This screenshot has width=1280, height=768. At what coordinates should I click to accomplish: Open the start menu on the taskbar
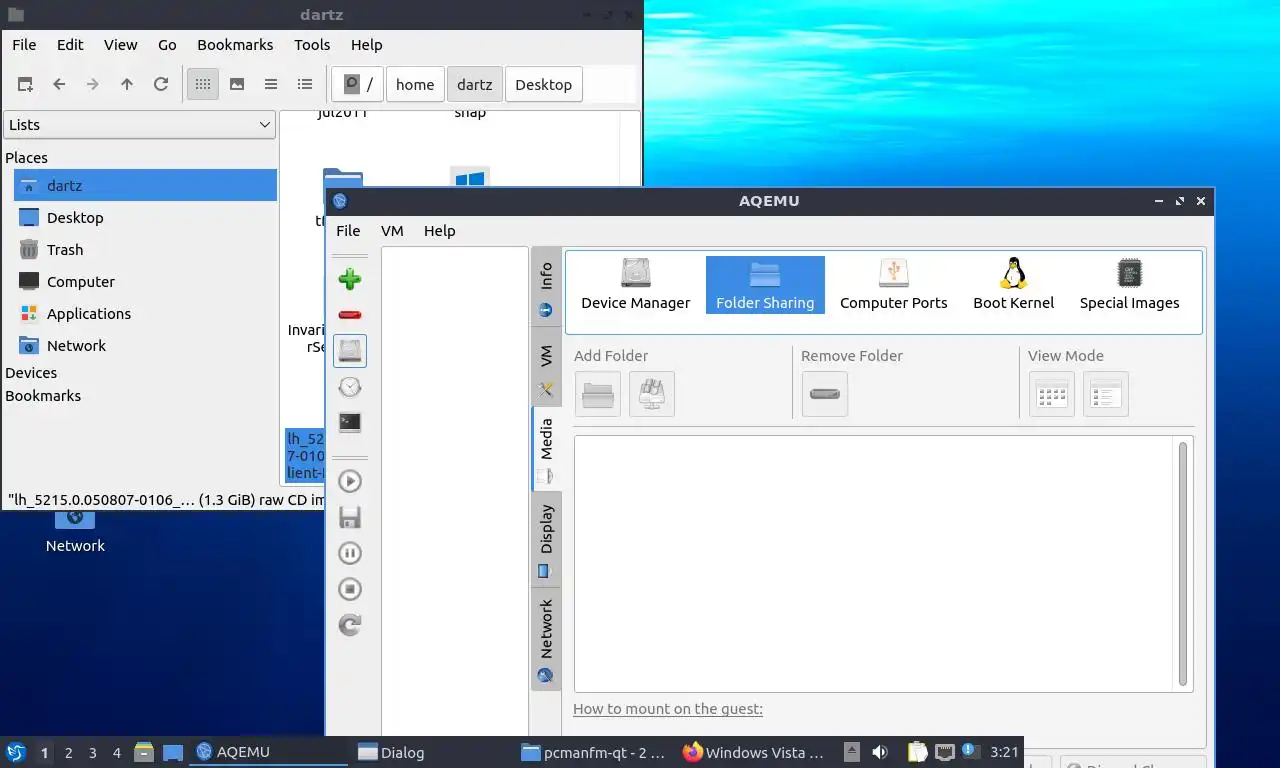(x=16, y=752)
